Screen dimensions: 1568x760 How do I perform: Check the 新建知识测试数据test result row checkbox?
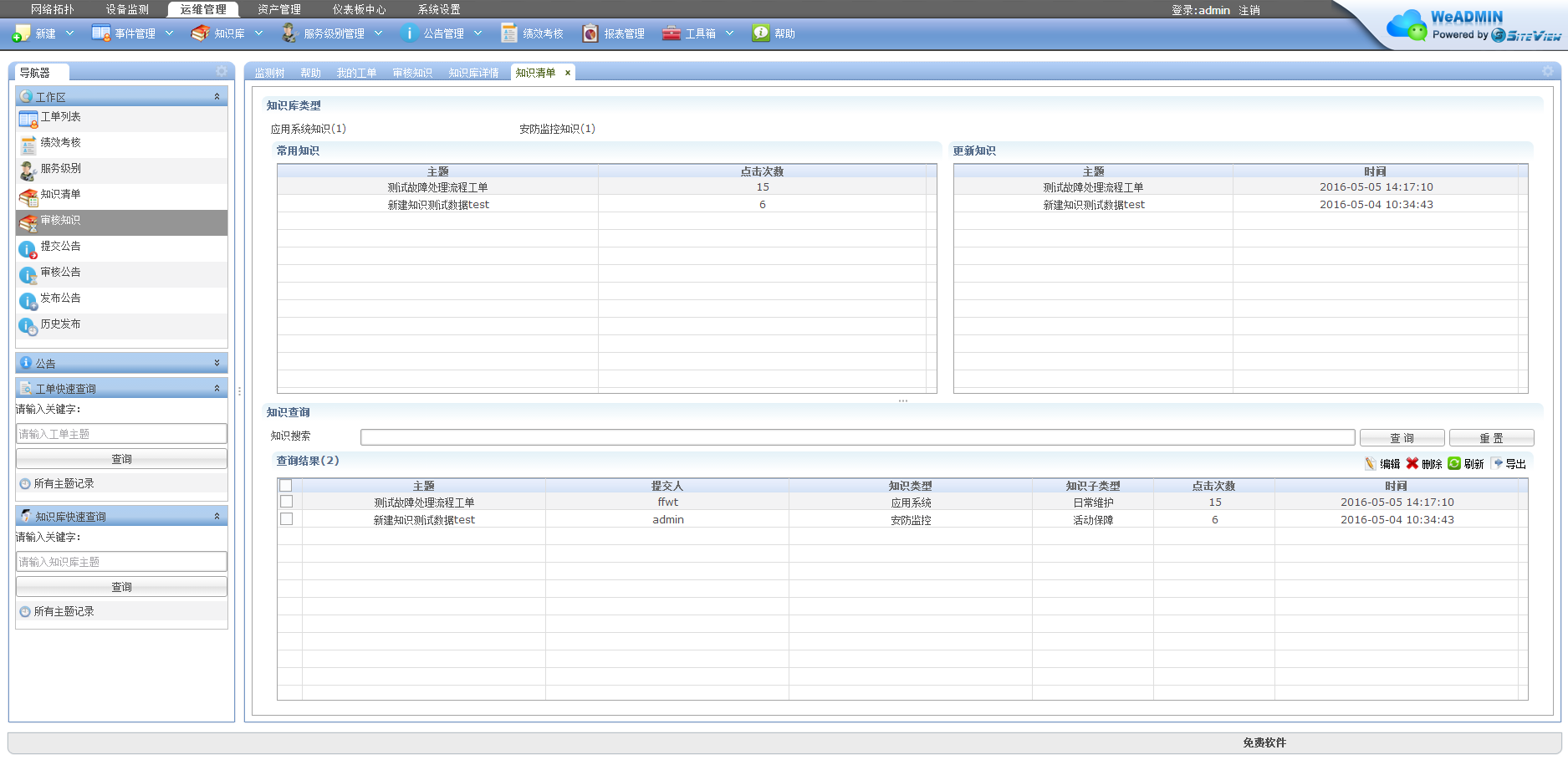click(x=287, y=519)
